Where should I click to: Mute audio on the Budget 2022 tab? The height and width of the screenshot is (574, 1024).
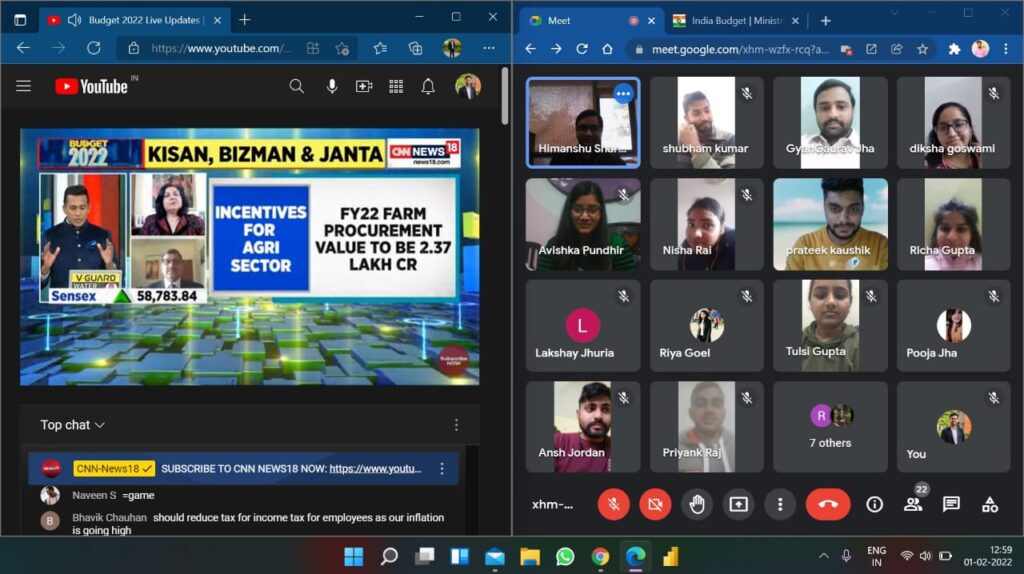[x=74, y=20]
